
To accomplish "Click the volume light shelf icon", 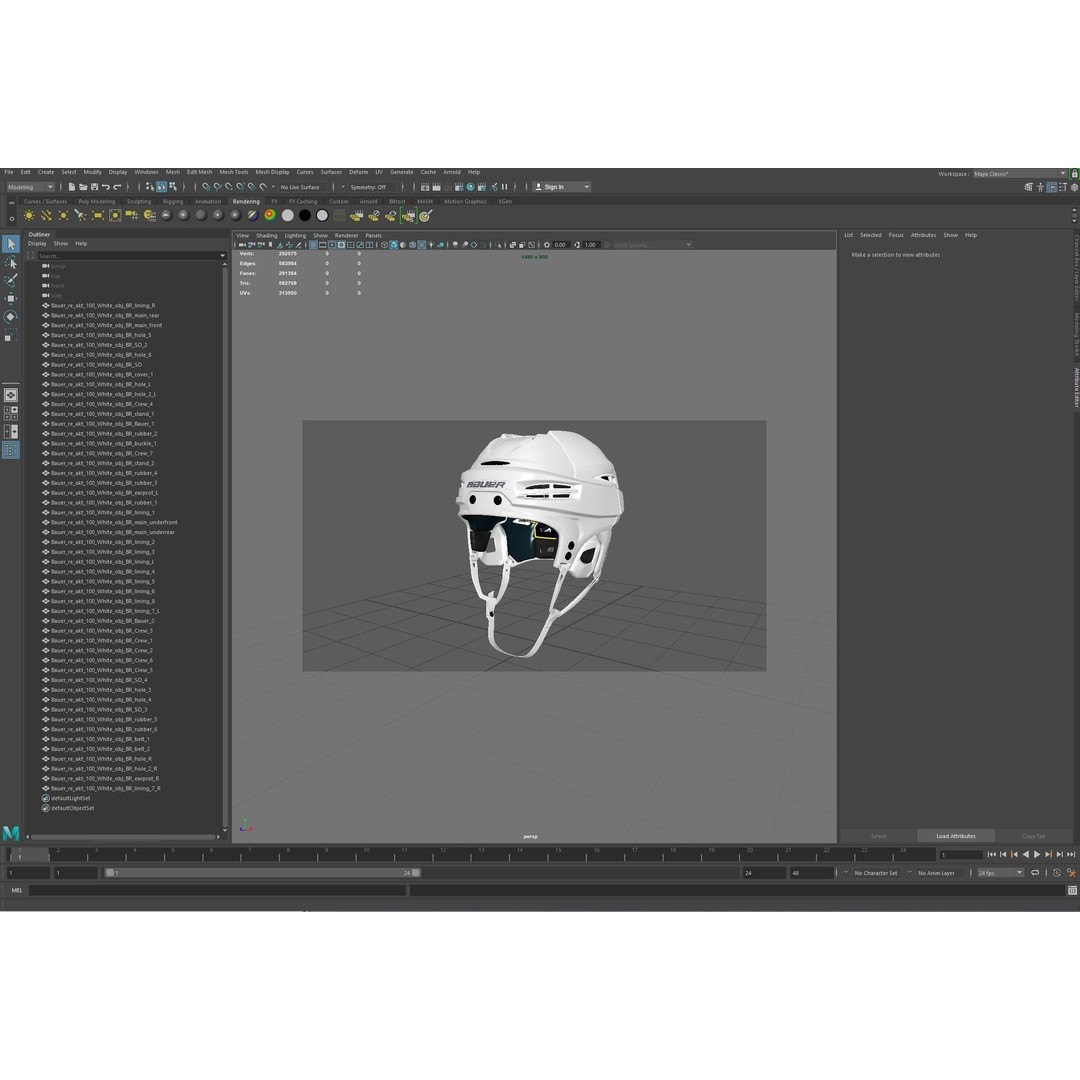I will click(x=115, y=216).
